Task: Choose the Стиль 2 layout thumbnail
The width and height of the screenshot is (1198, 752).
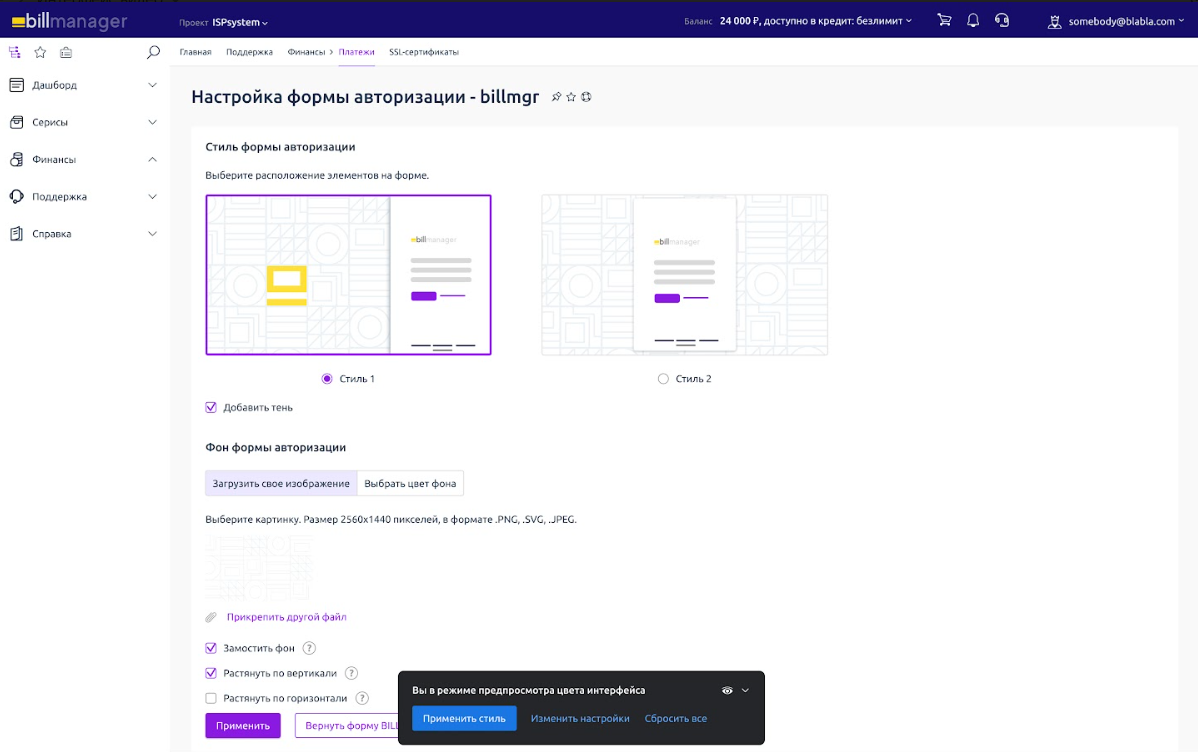Action: tap(685, 274)
